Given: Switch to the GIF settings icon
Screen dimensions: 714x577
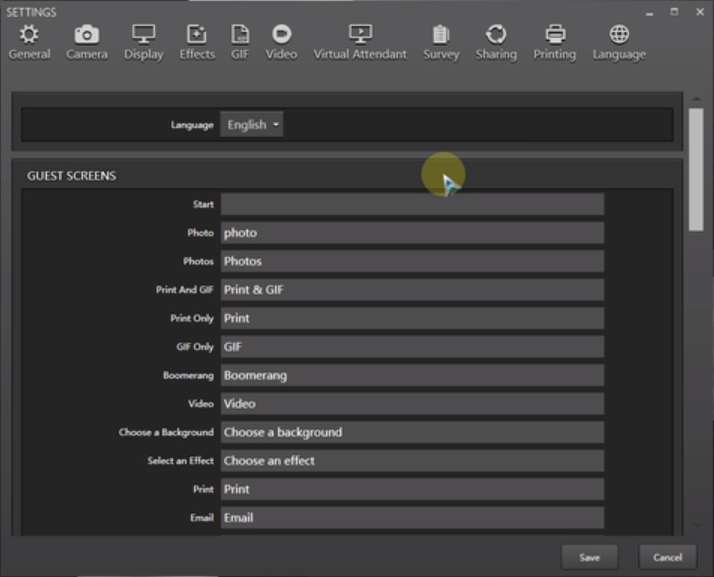Looking at the screenshot, I should coord(240,36).
